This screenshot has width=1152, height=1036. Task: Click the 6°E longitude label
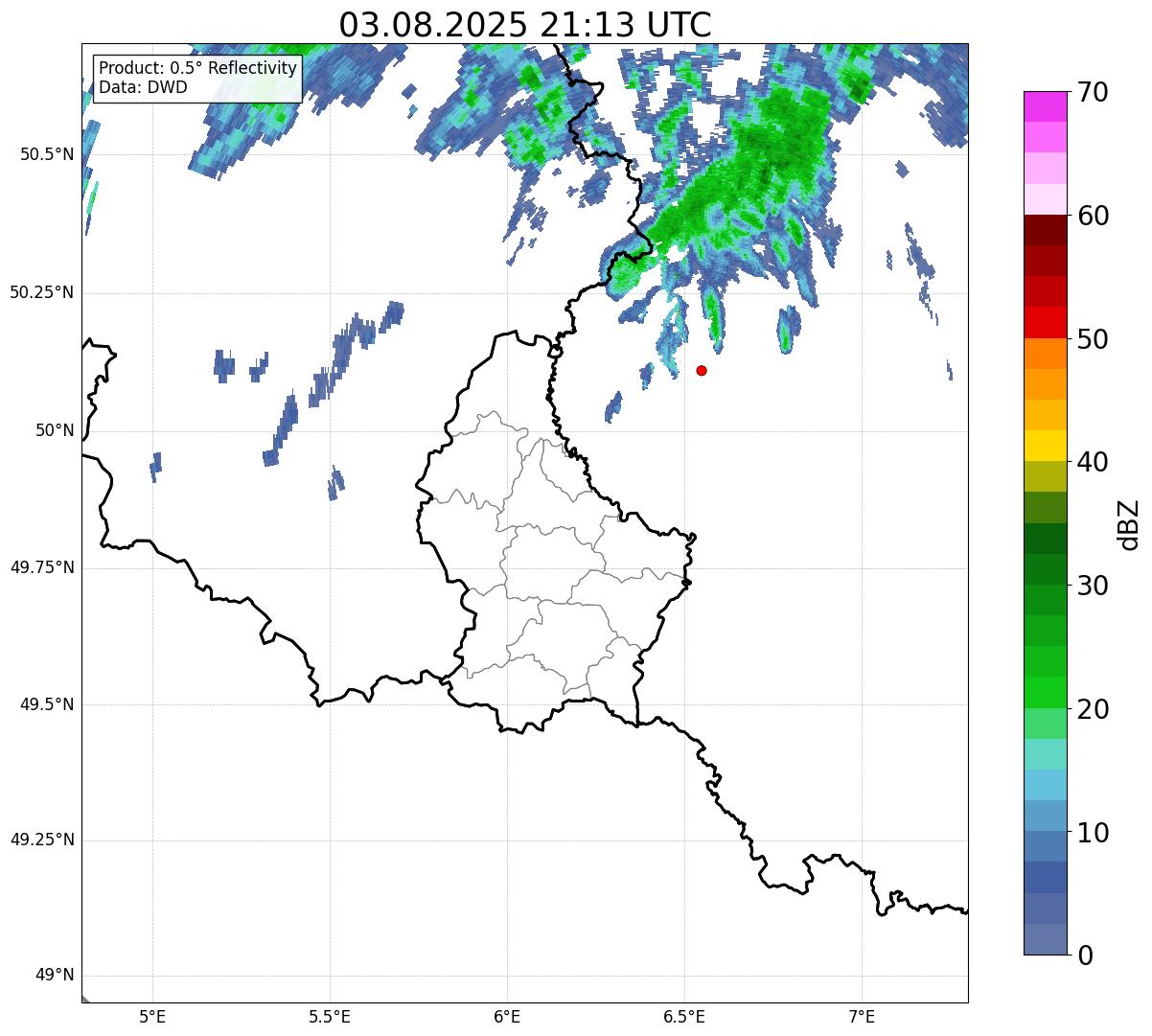pyautogui.click(x=507, y=1017)
